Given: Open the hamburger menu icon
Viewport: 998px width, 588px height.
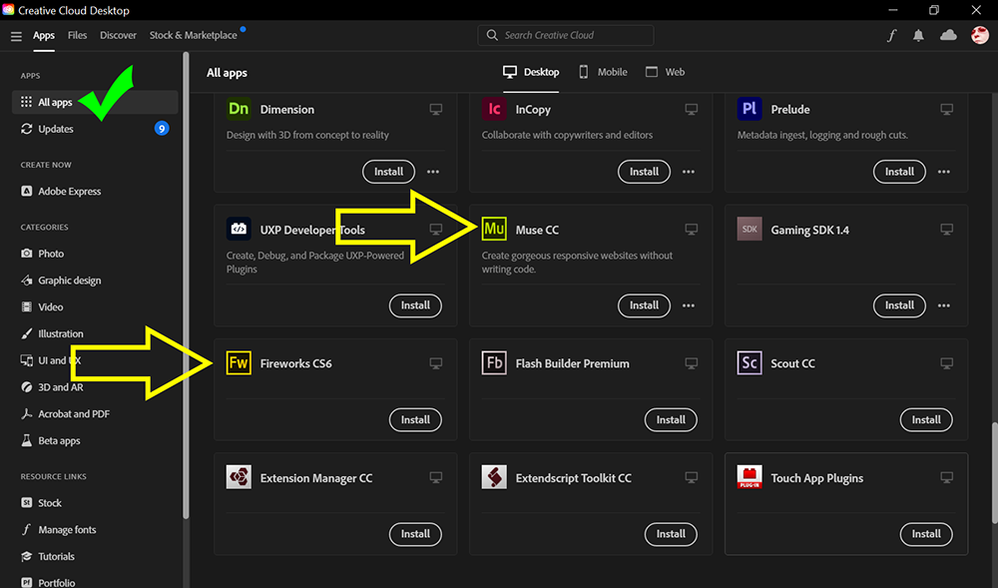Looking at the screenshot, I should click(x=16, y=36).
